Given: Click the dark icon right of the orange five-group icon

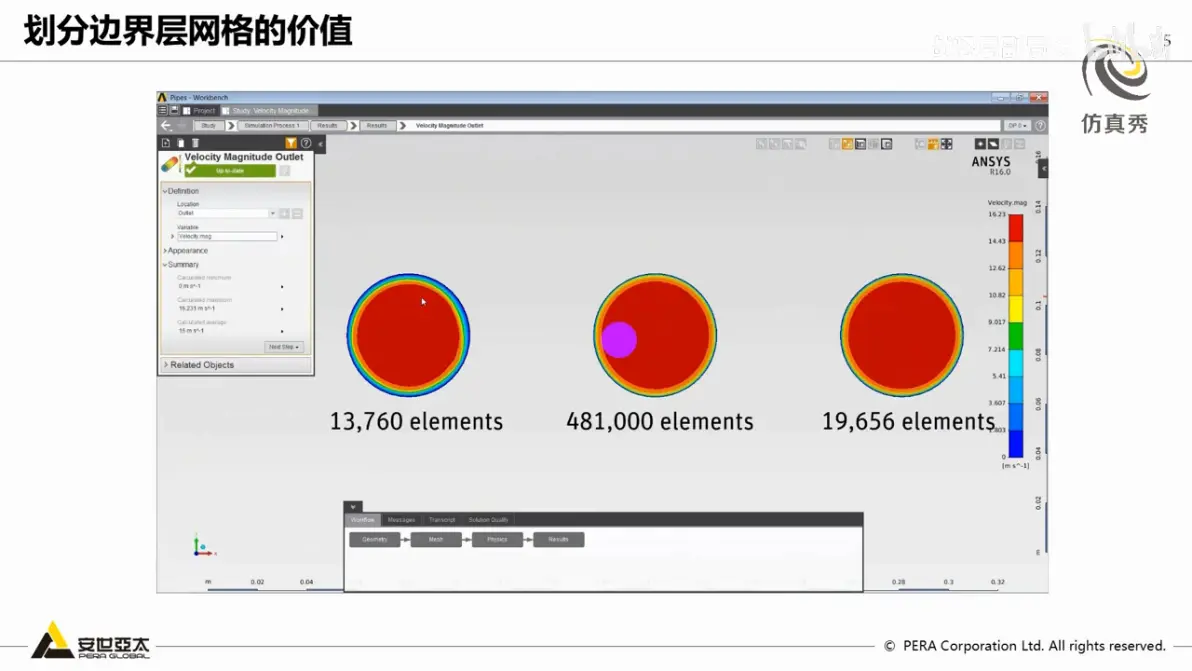Looking at the screenshot, I should (860, 144).
